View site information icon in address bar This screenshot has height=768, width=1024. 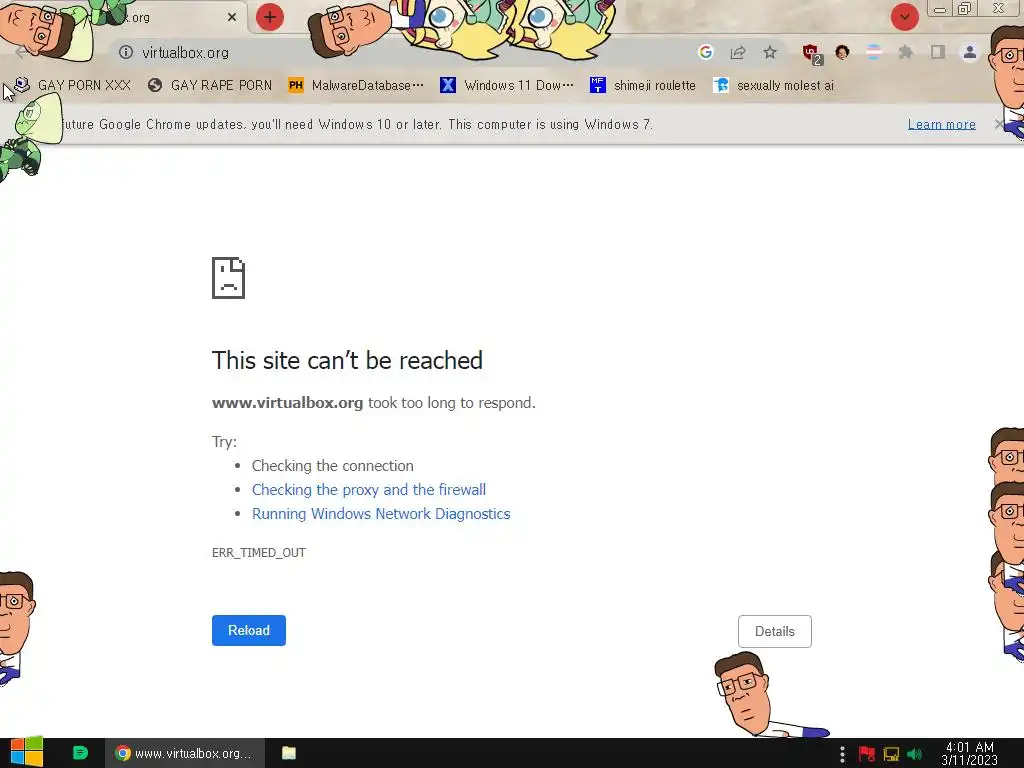pos(126,52)
